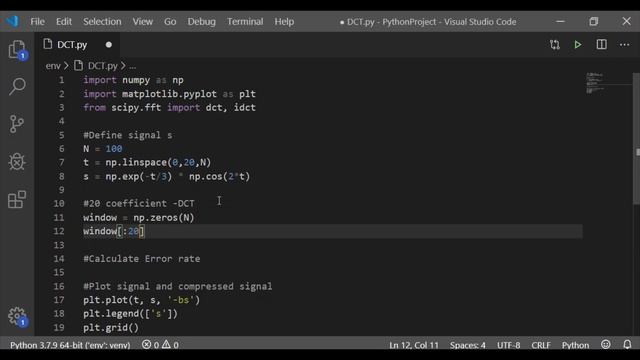Image resolution: width=640 pixels, height=360 pixels.
Task: Click the np.exp(-t/3) expression line
Action: 167,176
